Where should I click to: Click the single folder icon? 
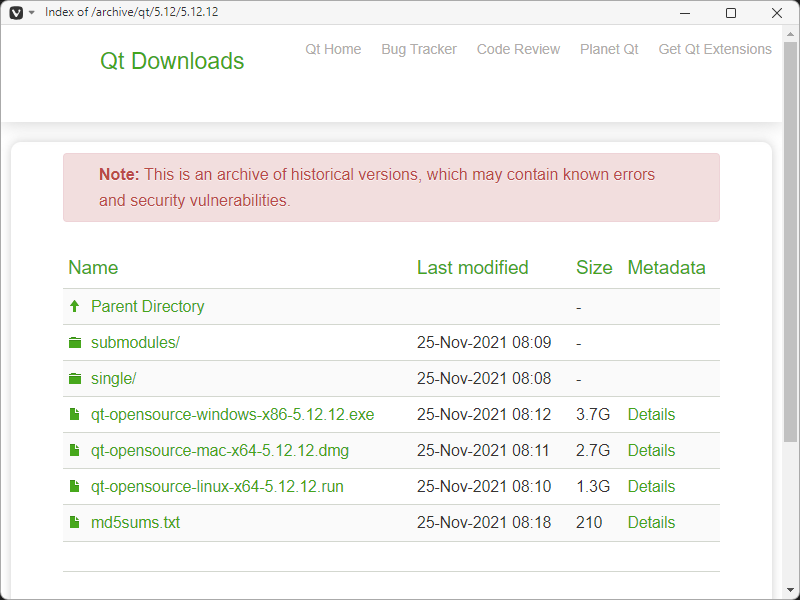(74, 379)
